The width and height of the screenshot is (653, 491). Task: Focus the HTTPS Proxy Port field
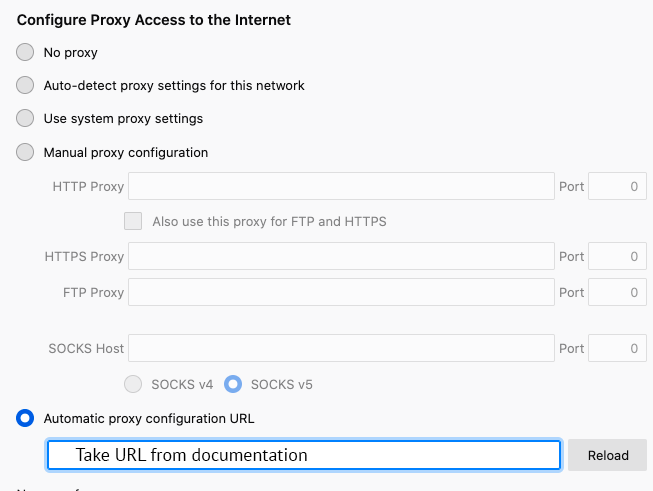point(617,257)
